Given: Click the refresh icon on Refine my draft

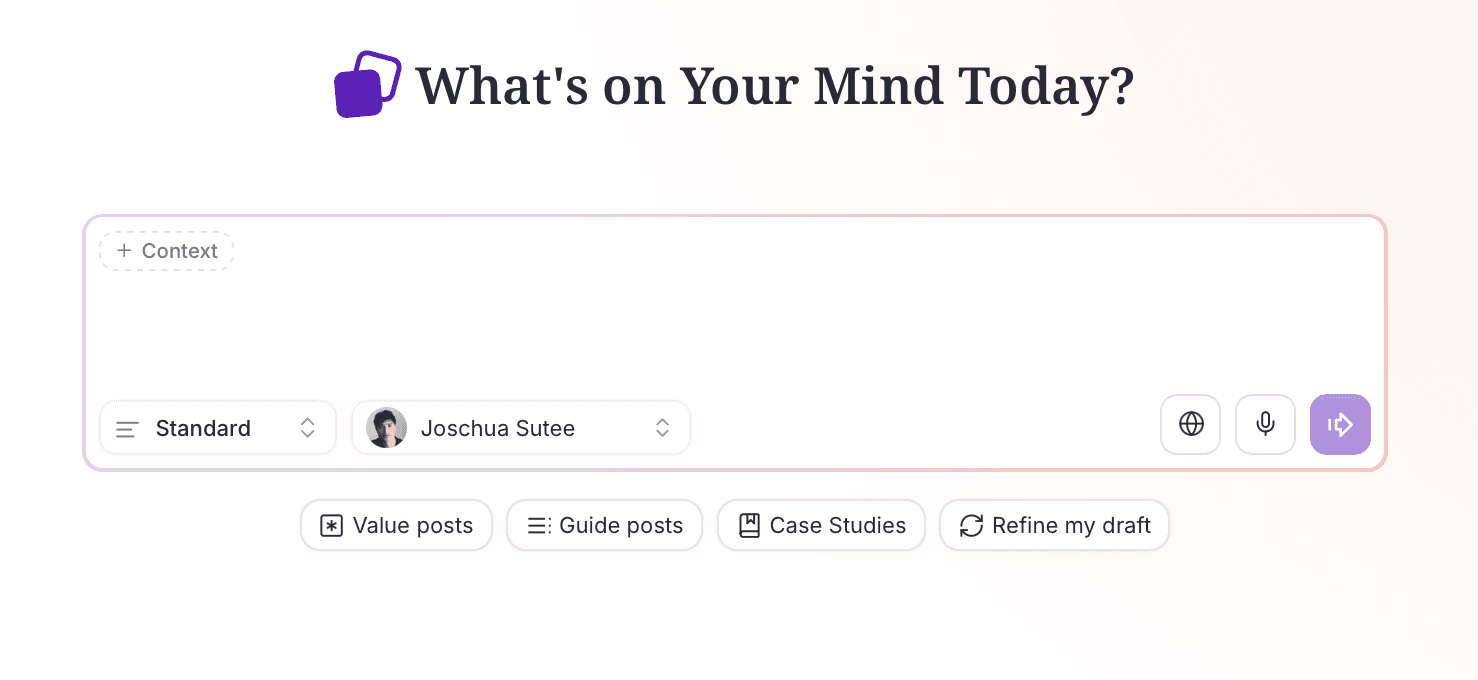Looking at the screenshot, I should coord(971,524).
